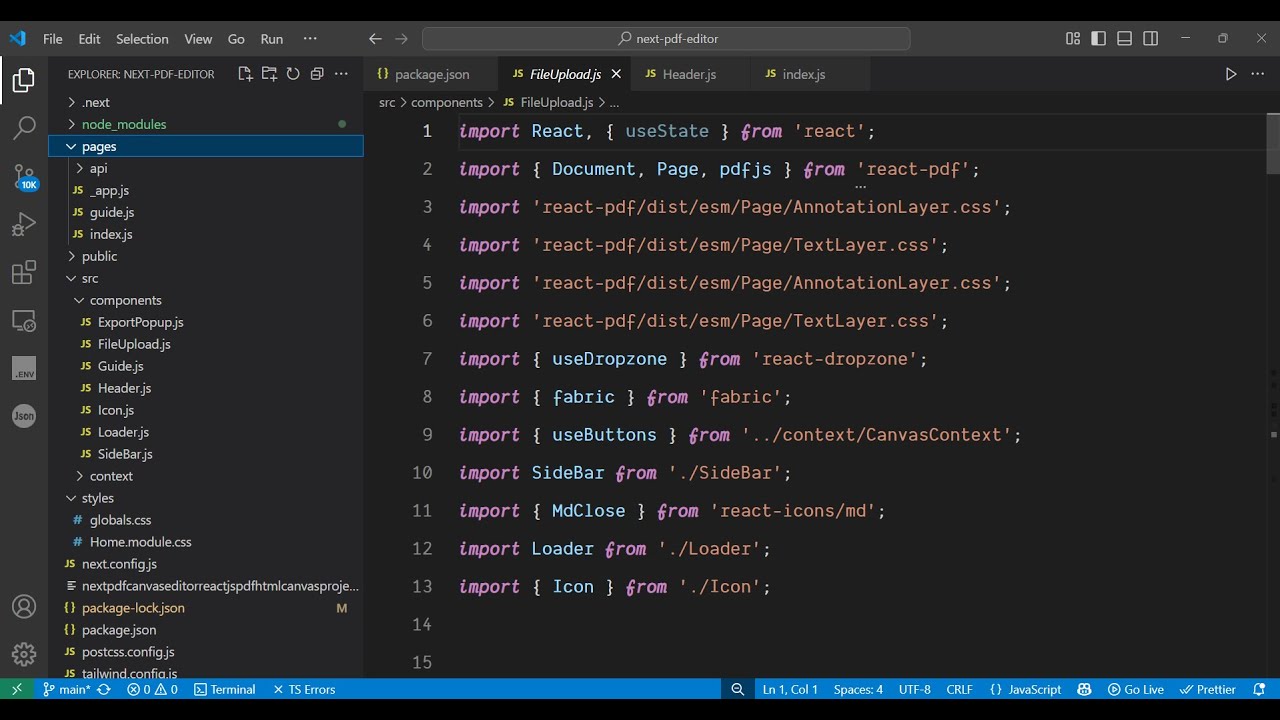
Task: Switch to the Header.js tab
Action: click(x=689, y=74)
